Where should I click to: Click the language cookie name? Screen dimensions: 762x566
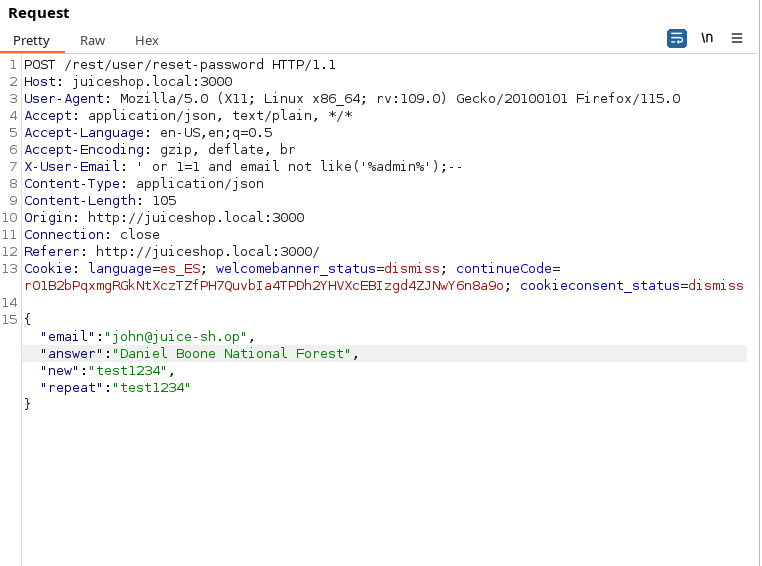click(x=120, y=269)
